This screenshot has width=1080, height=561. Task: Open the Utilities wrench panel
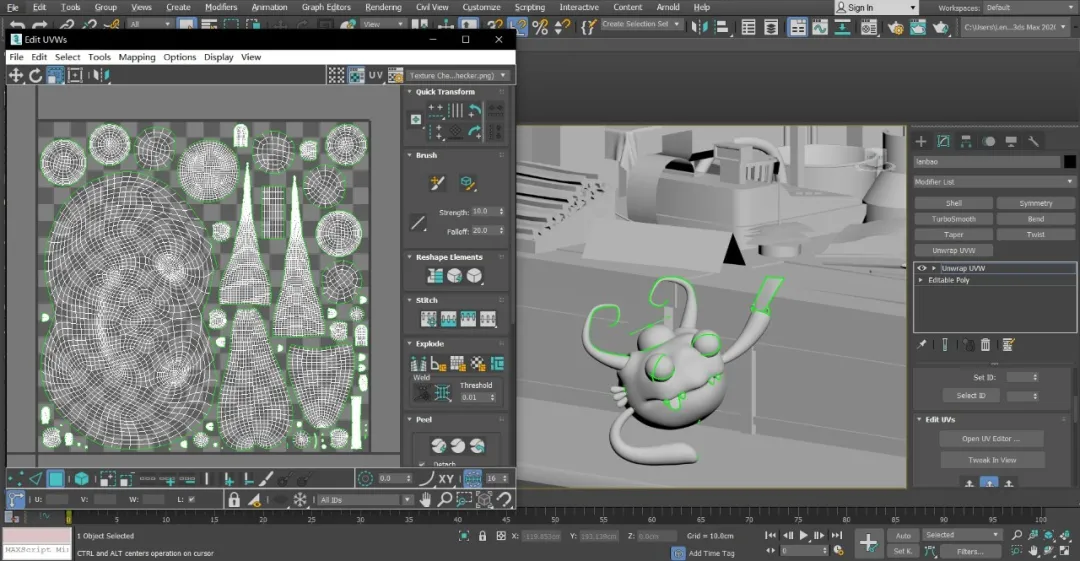[x=1034, y=141]
